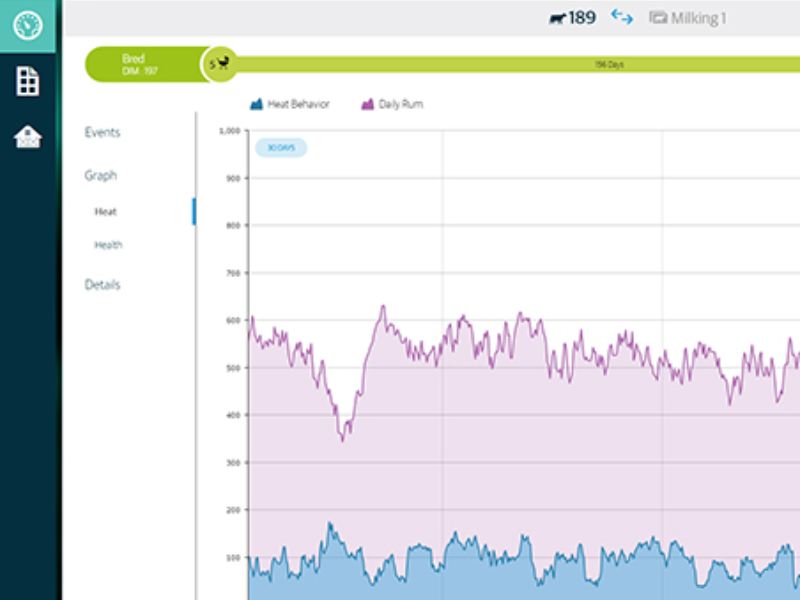Screen dimensions: 800x600
Task: Expand the Graph section
Action: 100,175
